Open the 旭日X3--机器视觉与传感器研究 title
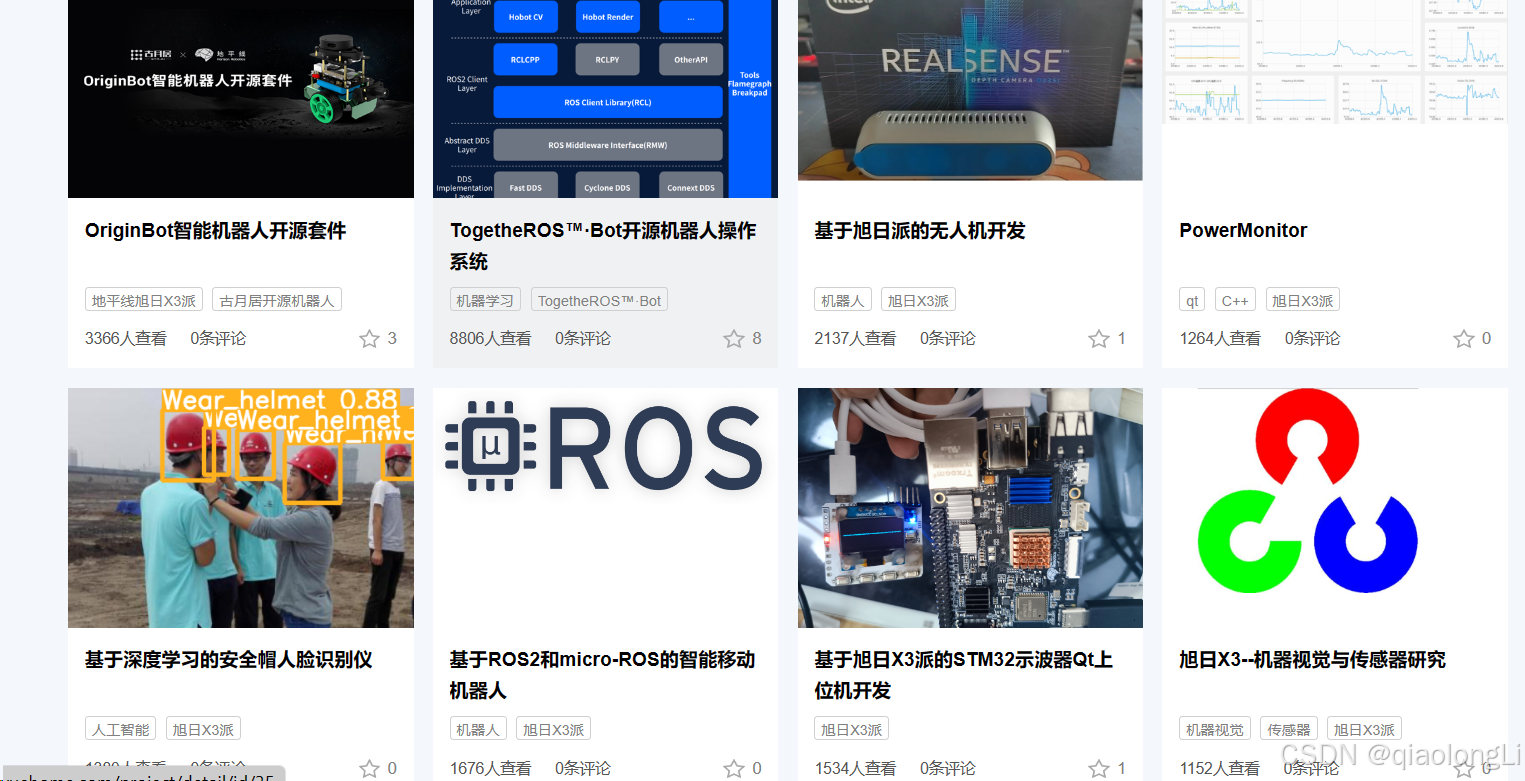 pos(1313,660)
